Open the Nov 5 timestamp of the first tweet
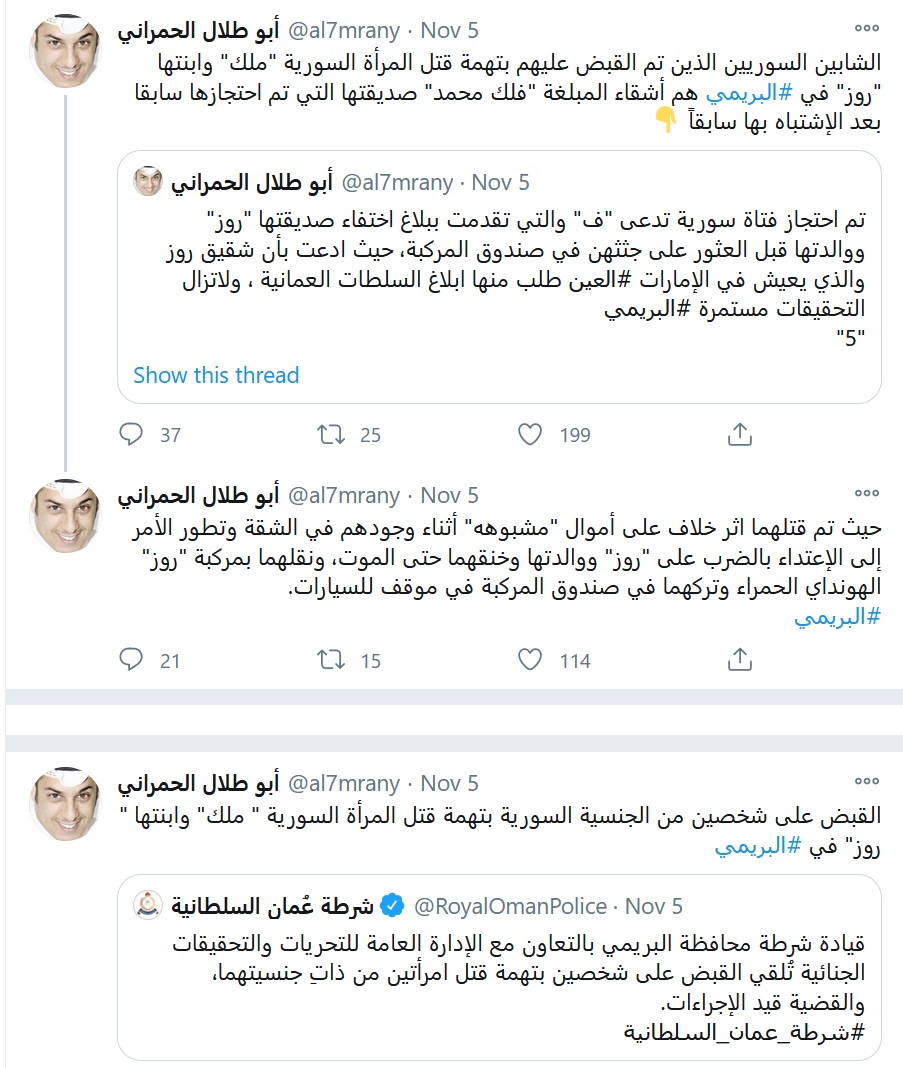Viewport: 903px width, 1068px height. [449, 28]
